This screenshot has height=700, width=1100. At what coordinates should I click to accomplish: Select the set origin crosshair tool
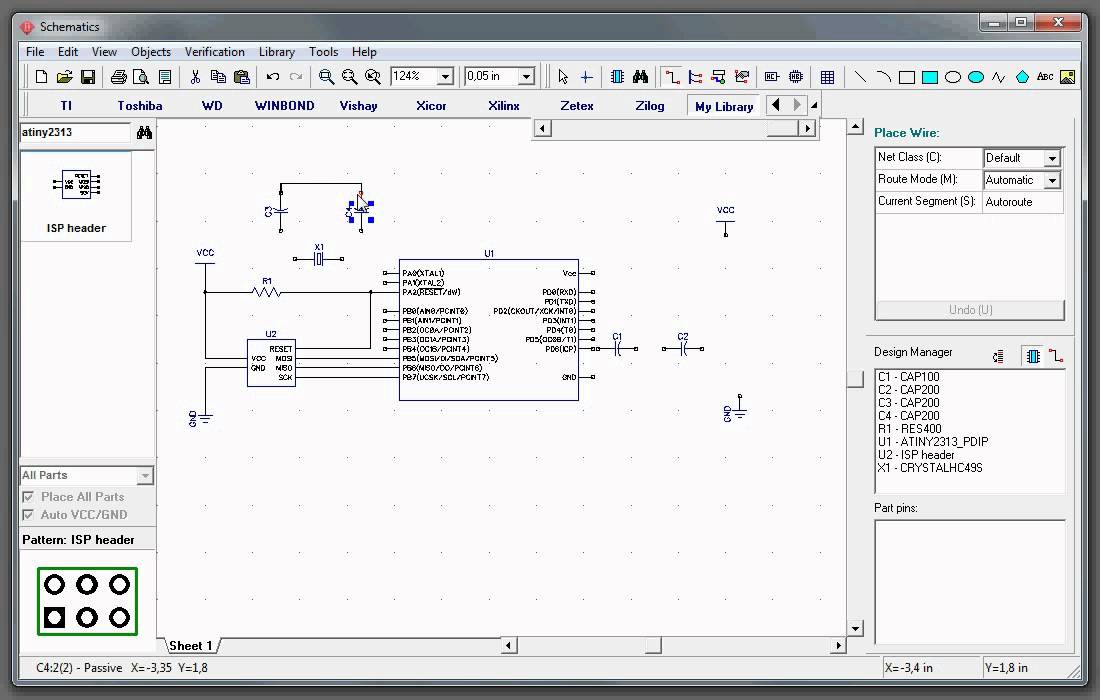pyautogui.click(x=586, y=76)
